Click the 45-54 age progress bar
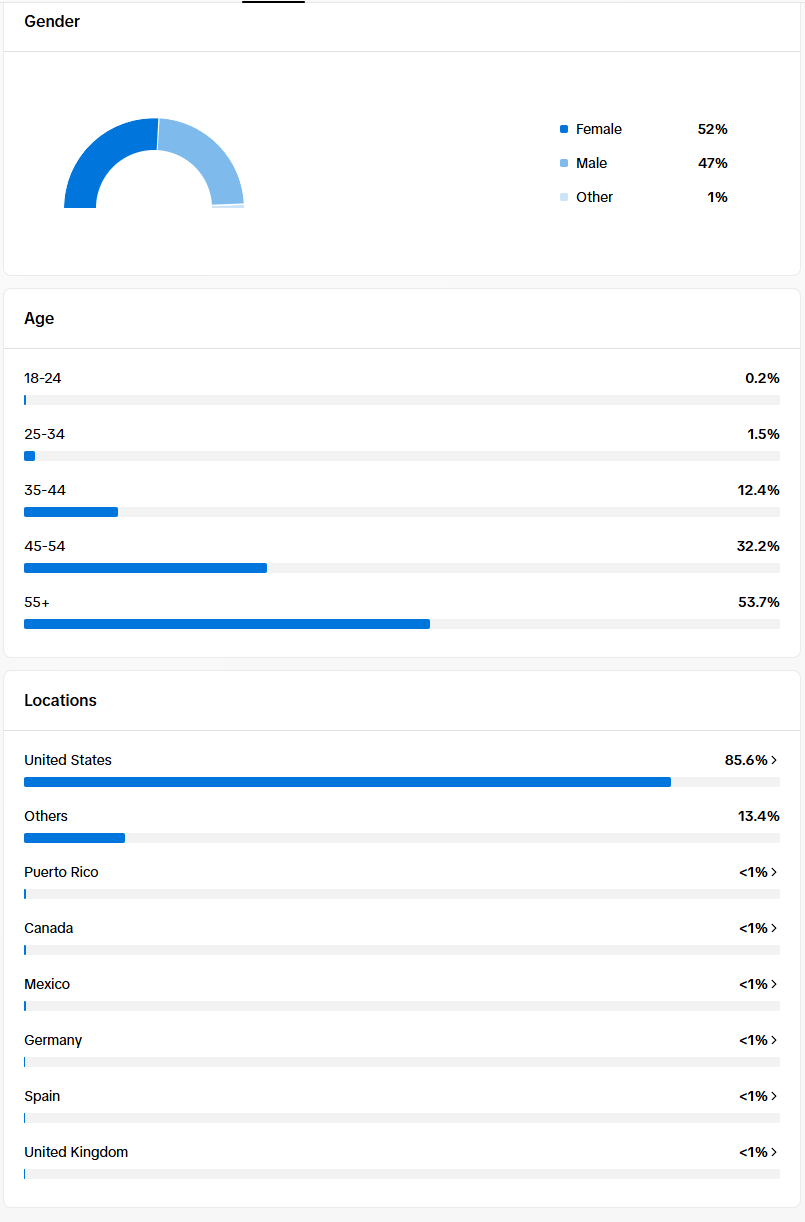This screenshot has height=1222, width=805. pyautogui.click(x=402, y=568)
